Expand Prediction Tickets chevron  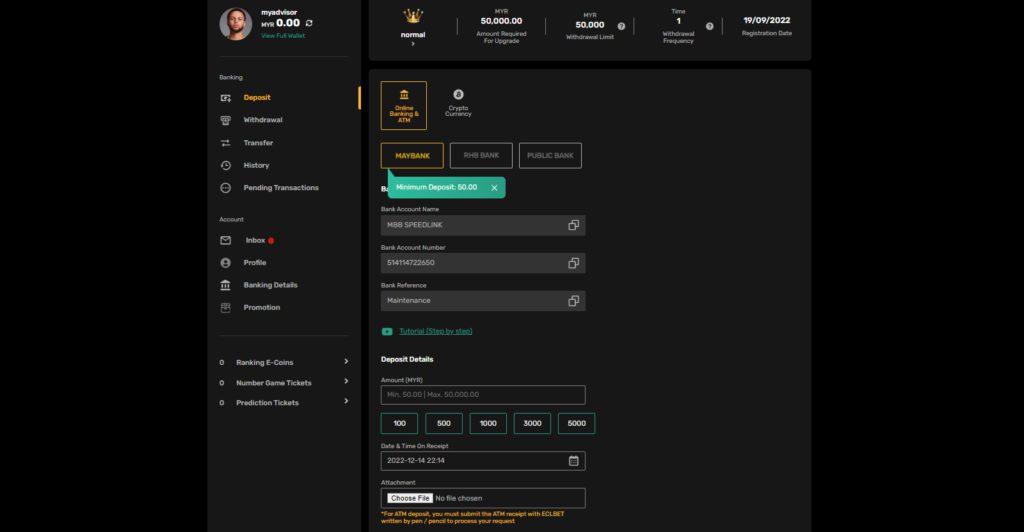coord(346,401)
